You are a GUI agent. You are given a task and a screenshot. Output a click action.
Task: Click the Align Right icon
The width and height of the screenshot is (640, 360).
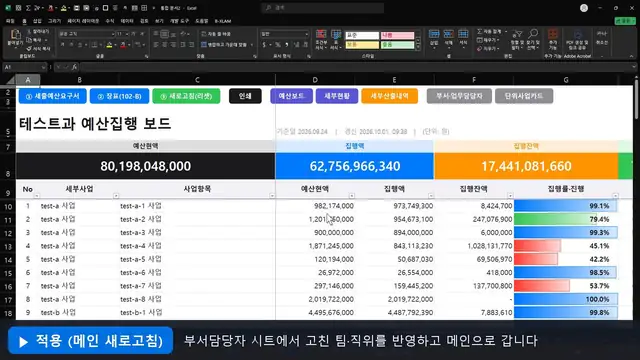pos(173,44)
